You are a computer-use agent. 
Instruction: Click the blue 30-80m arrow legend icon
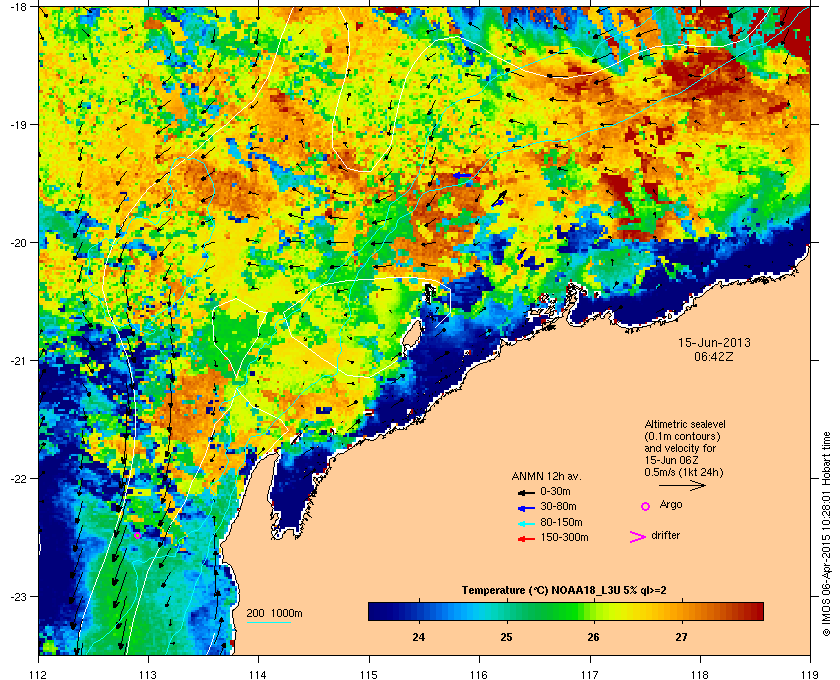(x=526, y=507)
